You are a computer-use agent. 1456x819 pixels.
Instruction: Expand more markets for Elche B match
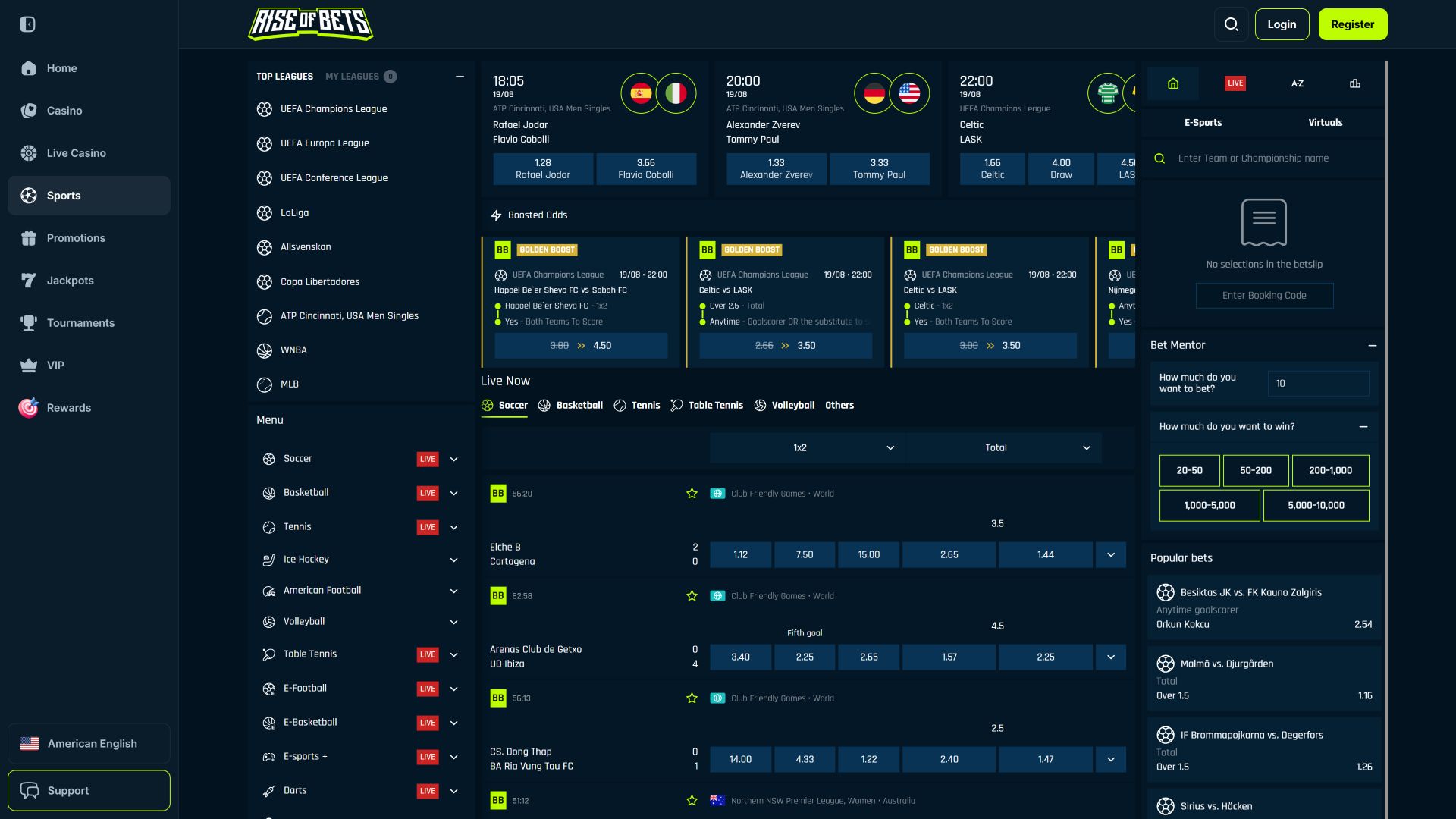coord(1111,555)
